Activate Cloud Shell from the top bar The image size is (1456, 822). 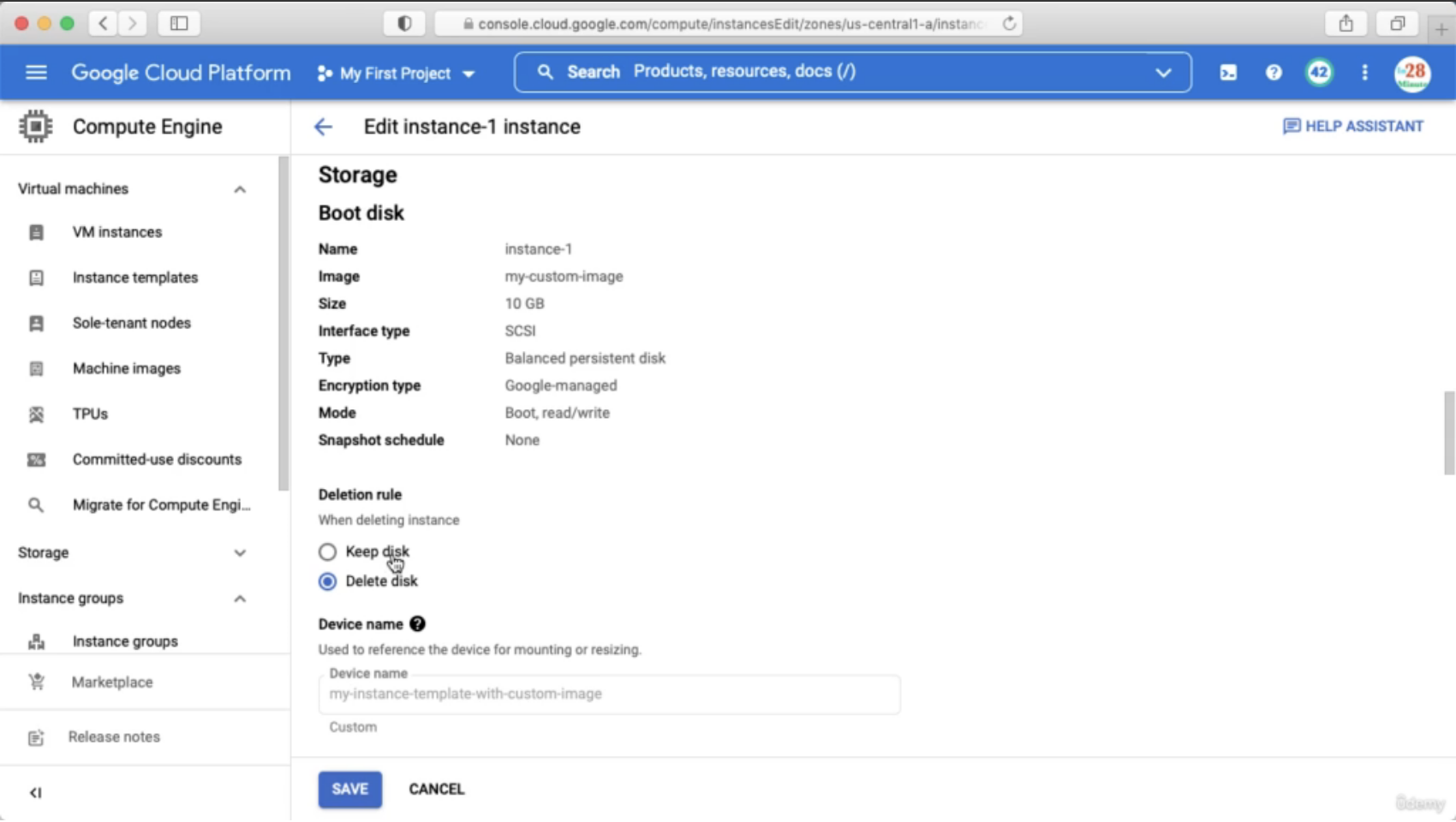[1228, 73]
